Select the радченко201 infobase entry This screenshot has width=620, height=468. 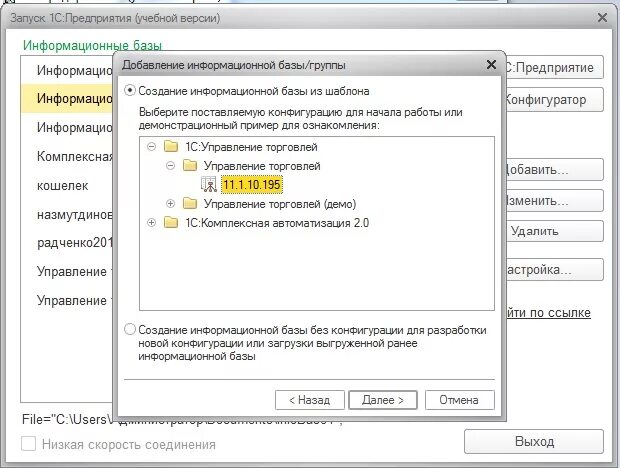(67, 242)
